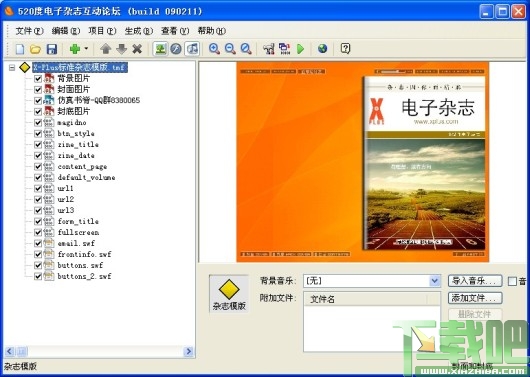This screenshot has width=530, height=377.
Task: Move item up with the arrow icon
Action: 106,49
